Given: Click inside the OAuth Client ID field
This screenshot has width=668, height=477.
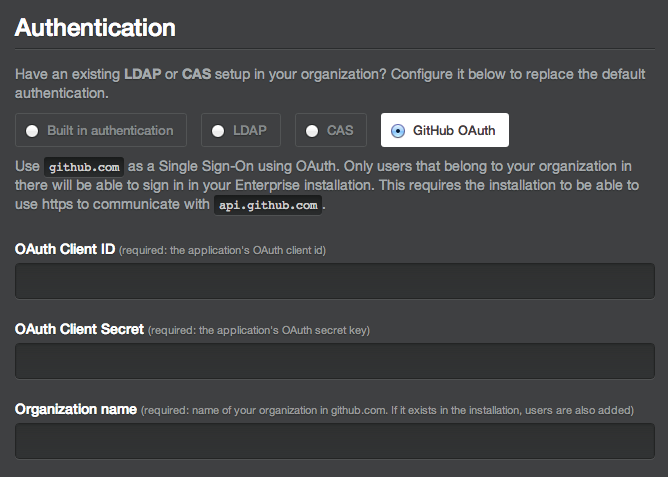Looking at the screenshot, I should 334,281.
